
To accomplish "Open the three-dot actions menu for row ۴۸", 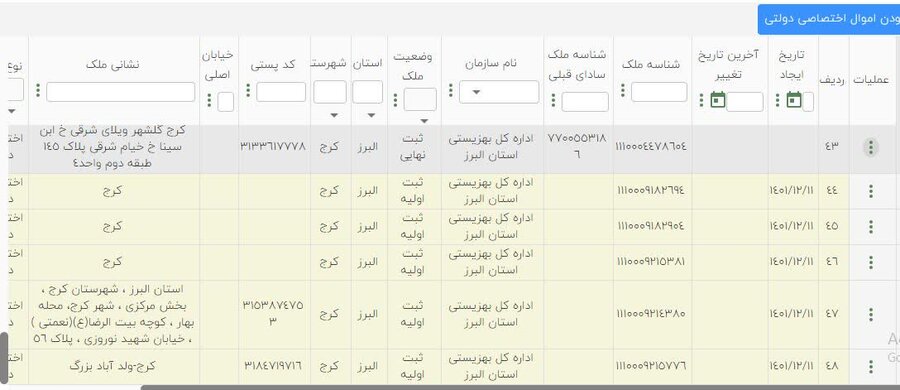I will [871, 366].
